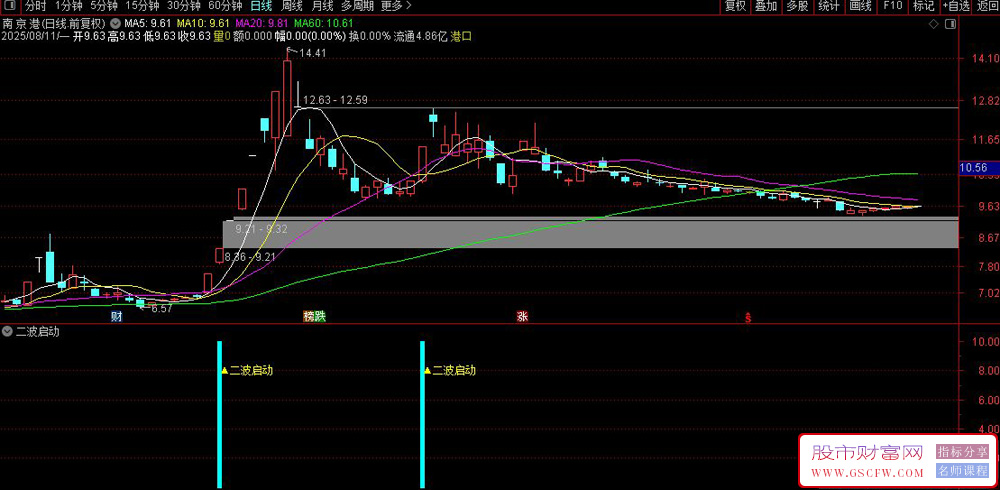
Task: Click the 标记 mark button
Action: click(923, 6)
